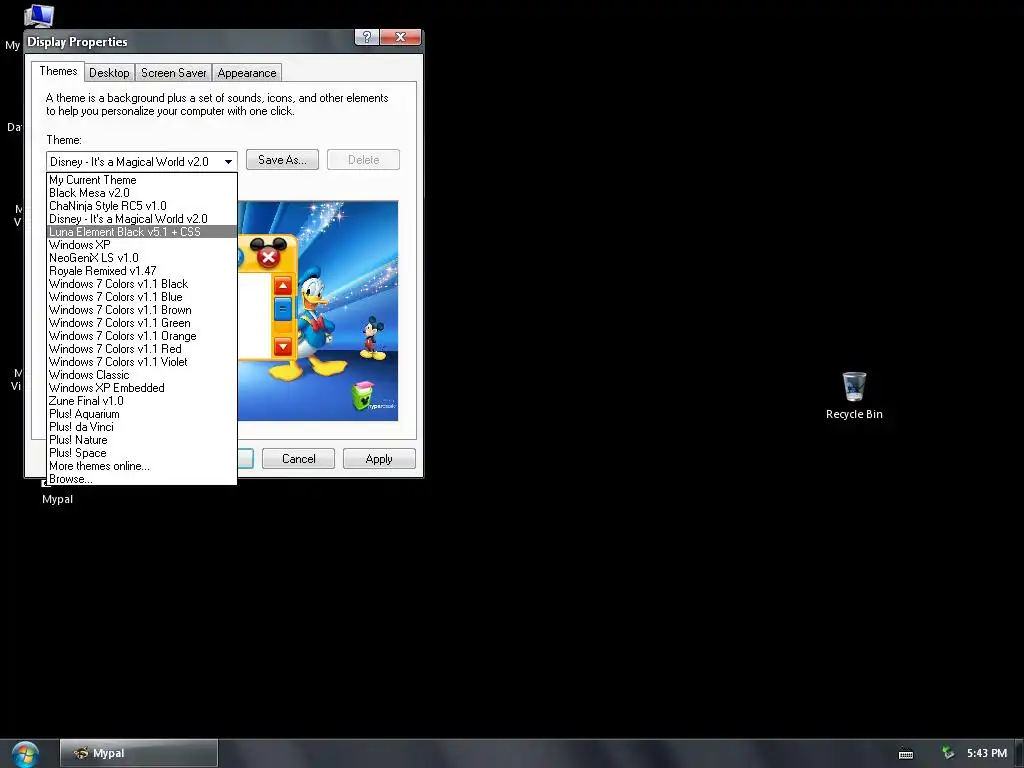The image size is (1024, 768).
Task: Click the Apply button
Action: point(379,458)
